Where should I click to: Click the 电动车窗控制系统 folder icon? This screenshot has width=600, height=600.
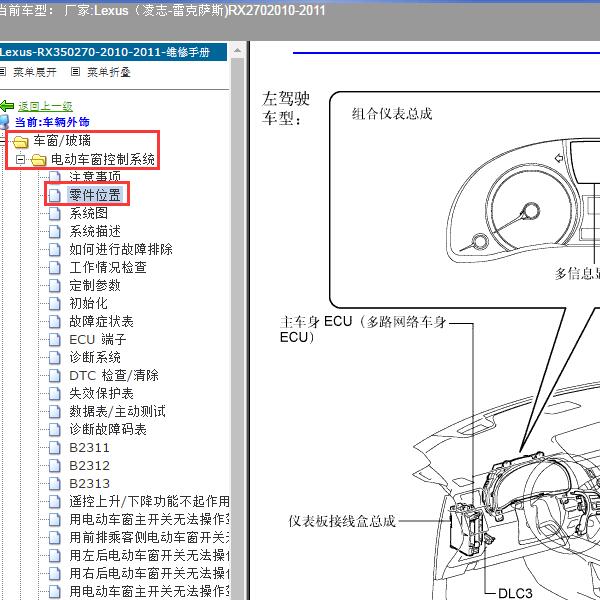click(38, 160)
